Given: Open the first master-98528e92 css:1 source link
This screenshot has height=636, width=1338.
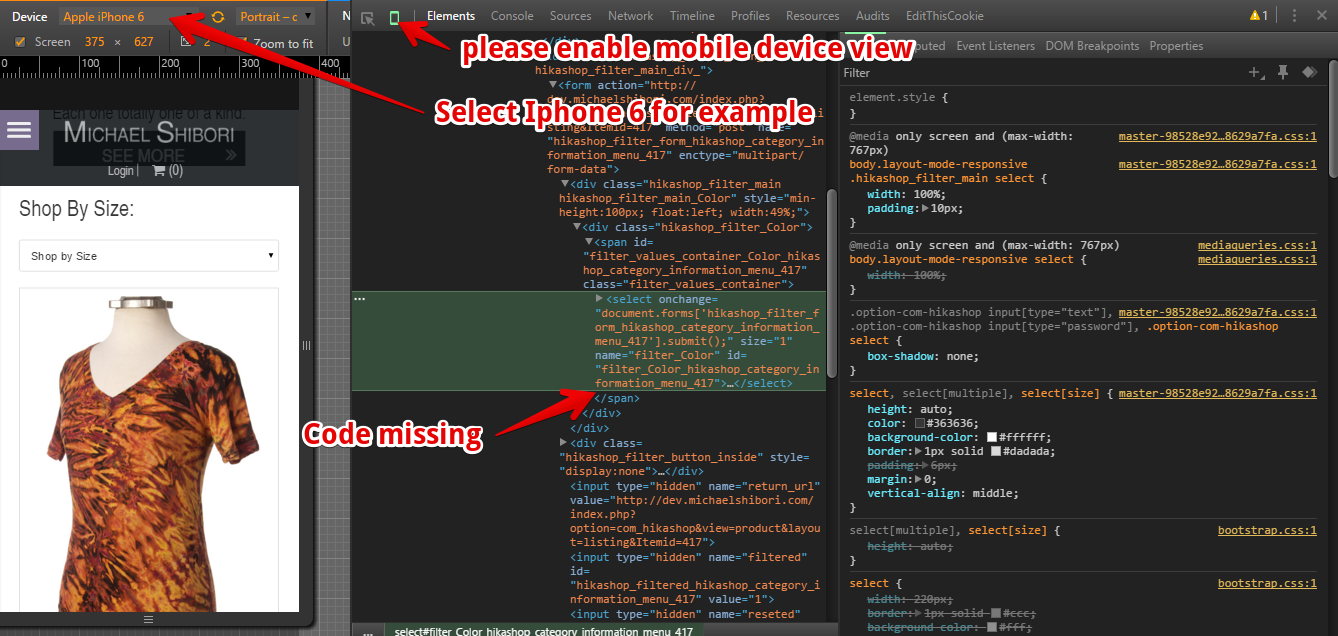Looking at the screenshot, I should tap(1217, 137).
